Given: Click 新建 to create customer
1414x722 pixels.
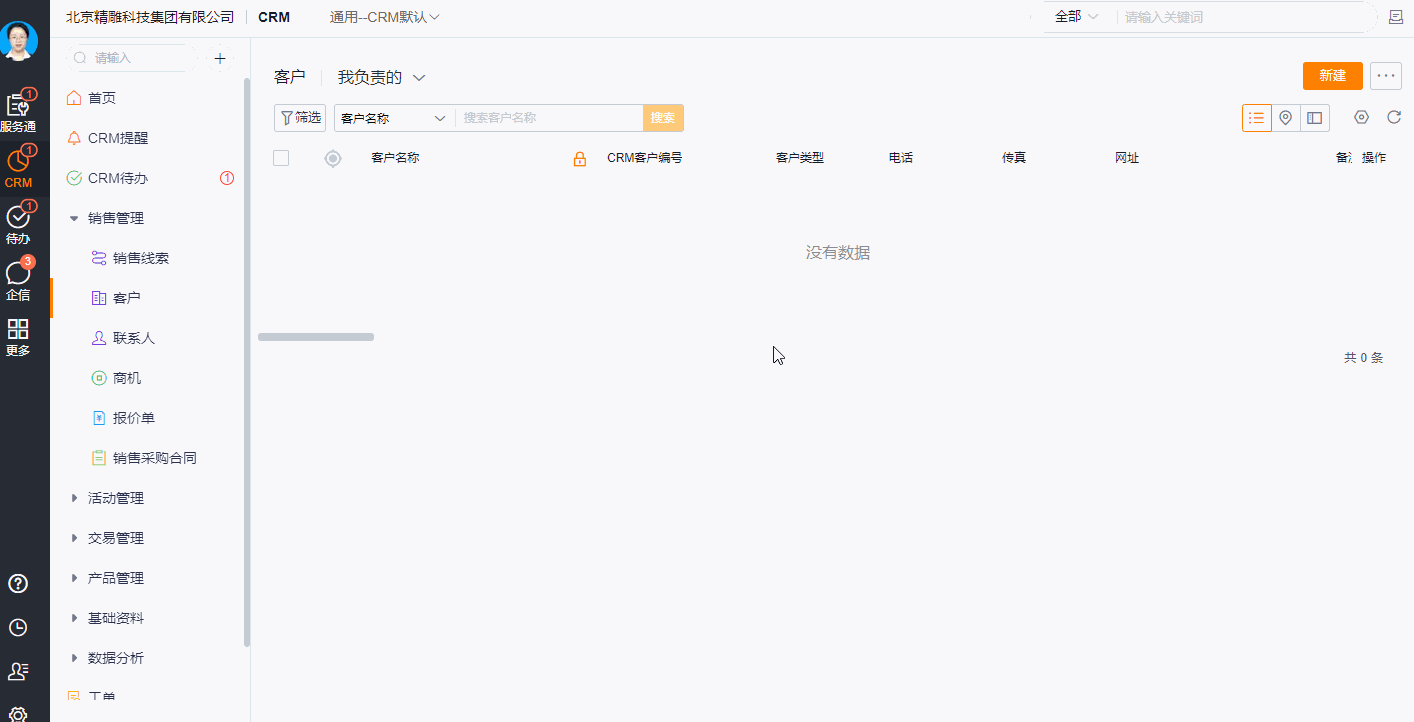Looking at the screenshot, I should pyautogui.click(x=1333, y=75).
